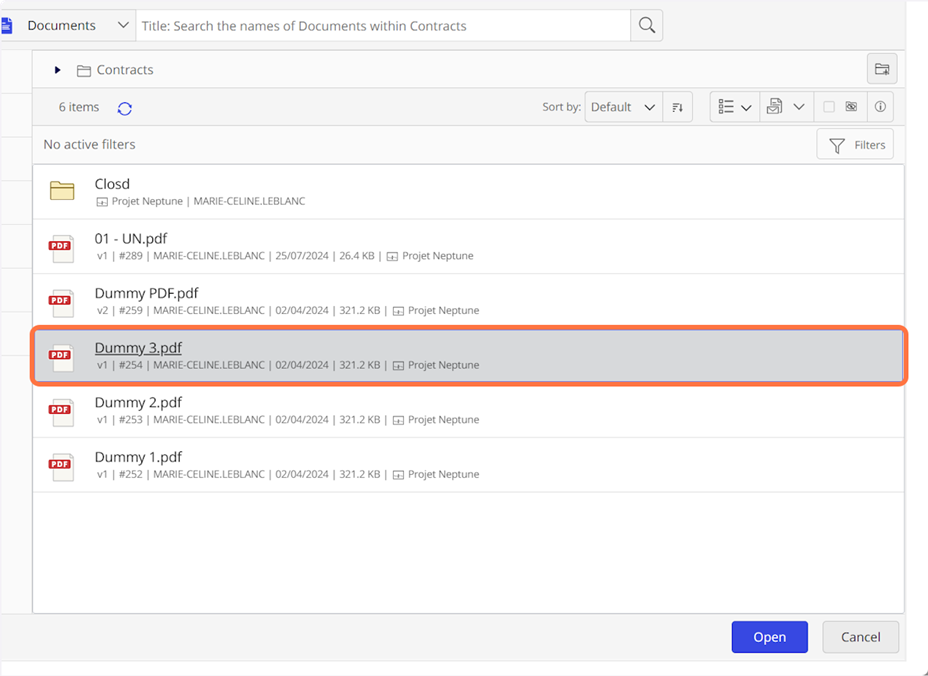Click the information panel icon
Viewport: 928px width, 676px height.
880,107
